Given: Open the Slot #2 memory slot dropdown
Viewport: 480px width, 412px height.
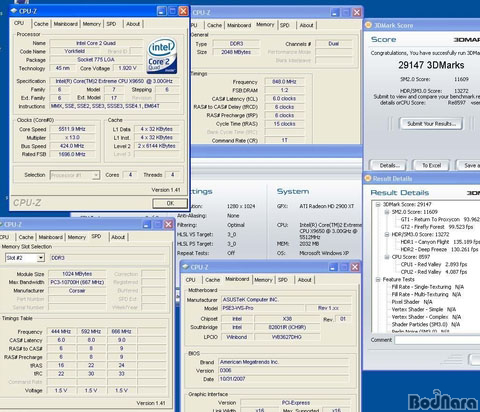Looking at the screenshot, I should [41, 258].
